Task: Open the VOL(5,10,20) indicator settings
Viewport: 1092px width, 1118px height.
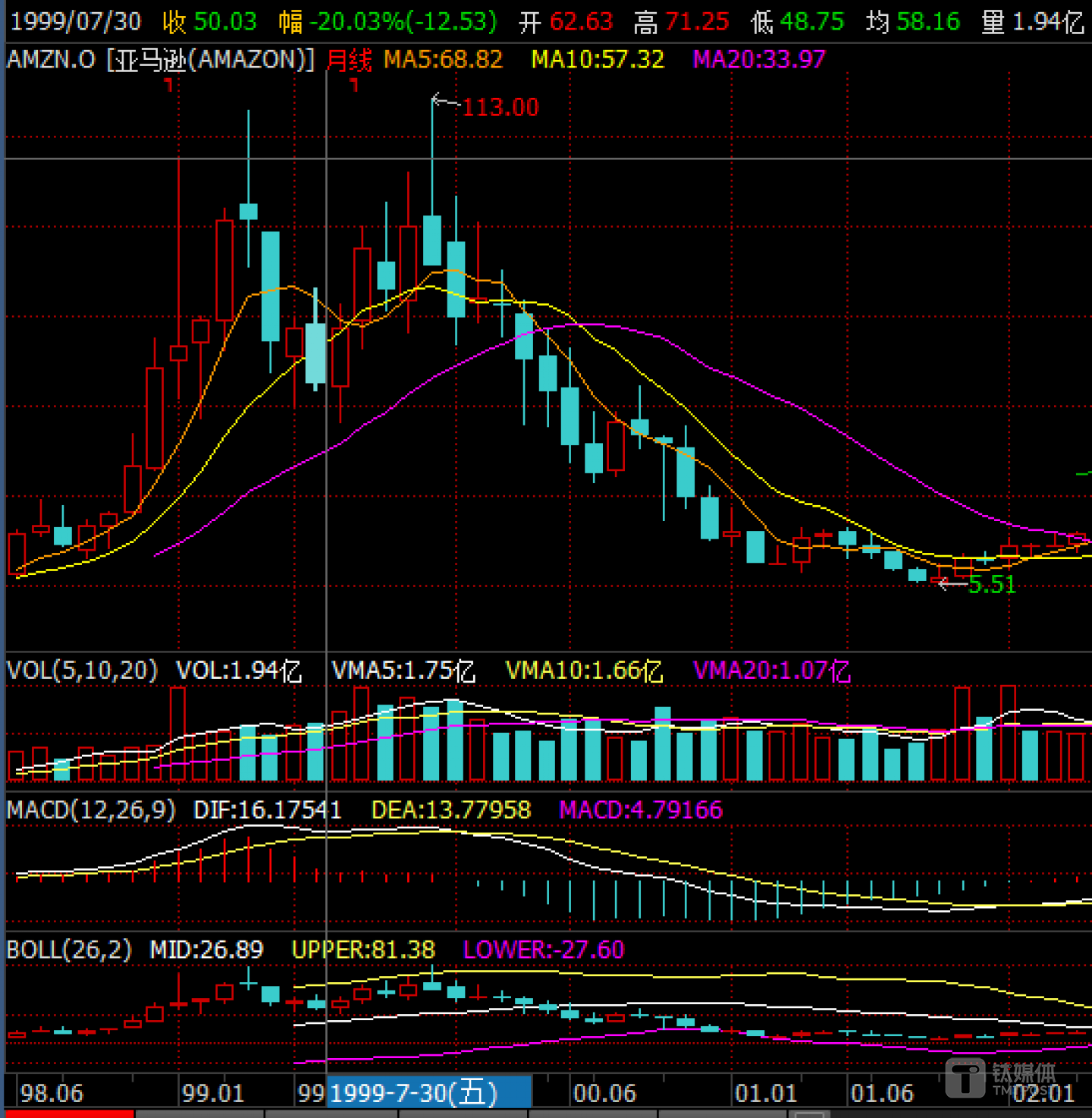Action: point(82,670)
